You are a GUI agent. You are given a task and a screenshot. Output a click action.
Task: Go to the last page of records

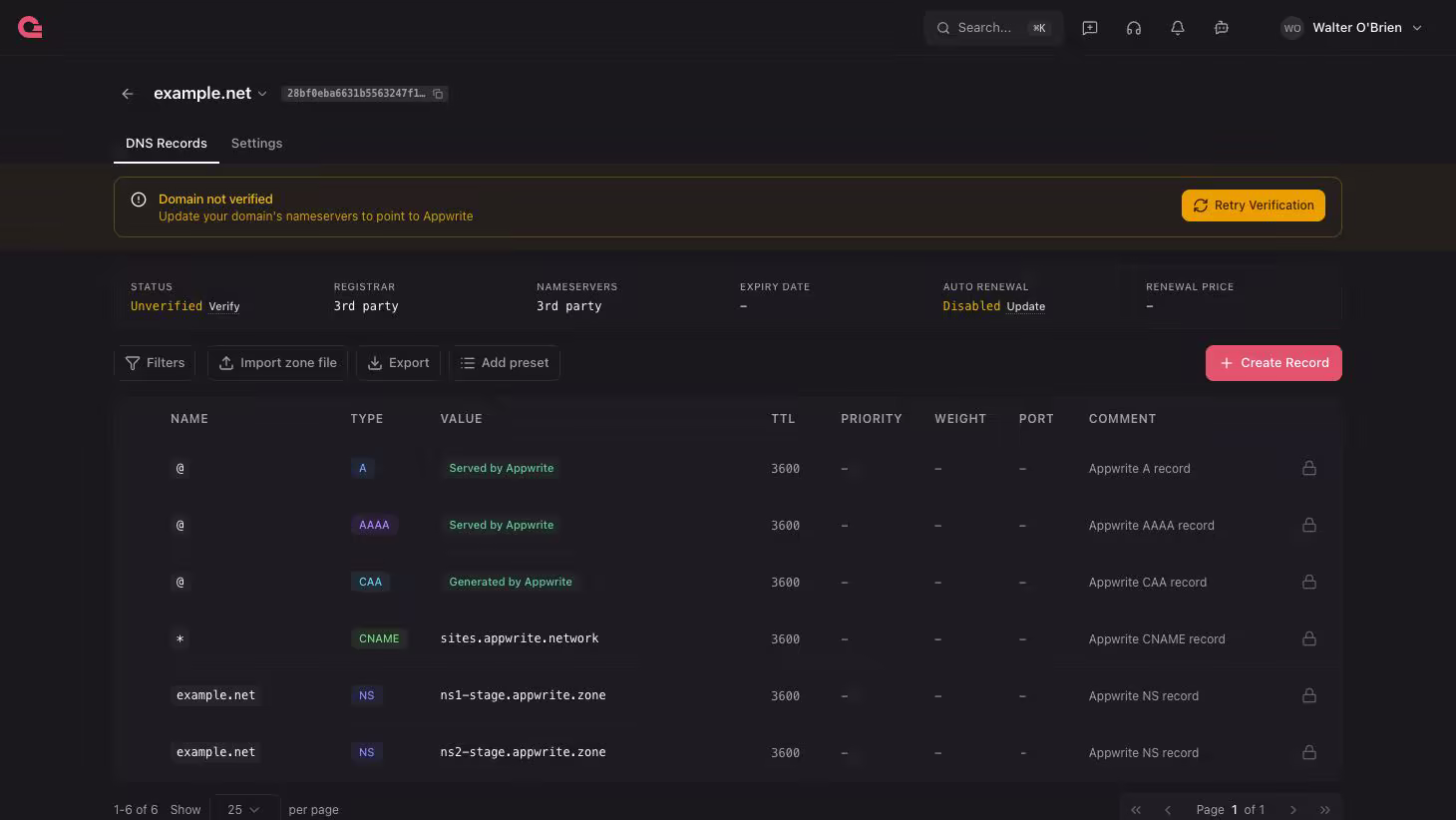click(x=1325, y=810)
